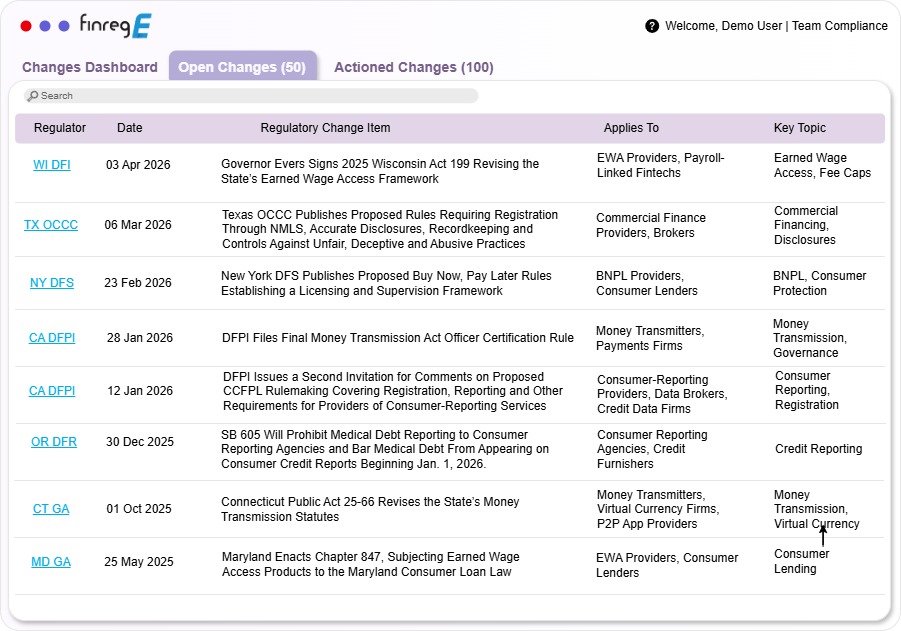The height and width of the screenshot is (631, 901).
Task: Click the help question mark icon
Action: [652, 26]
